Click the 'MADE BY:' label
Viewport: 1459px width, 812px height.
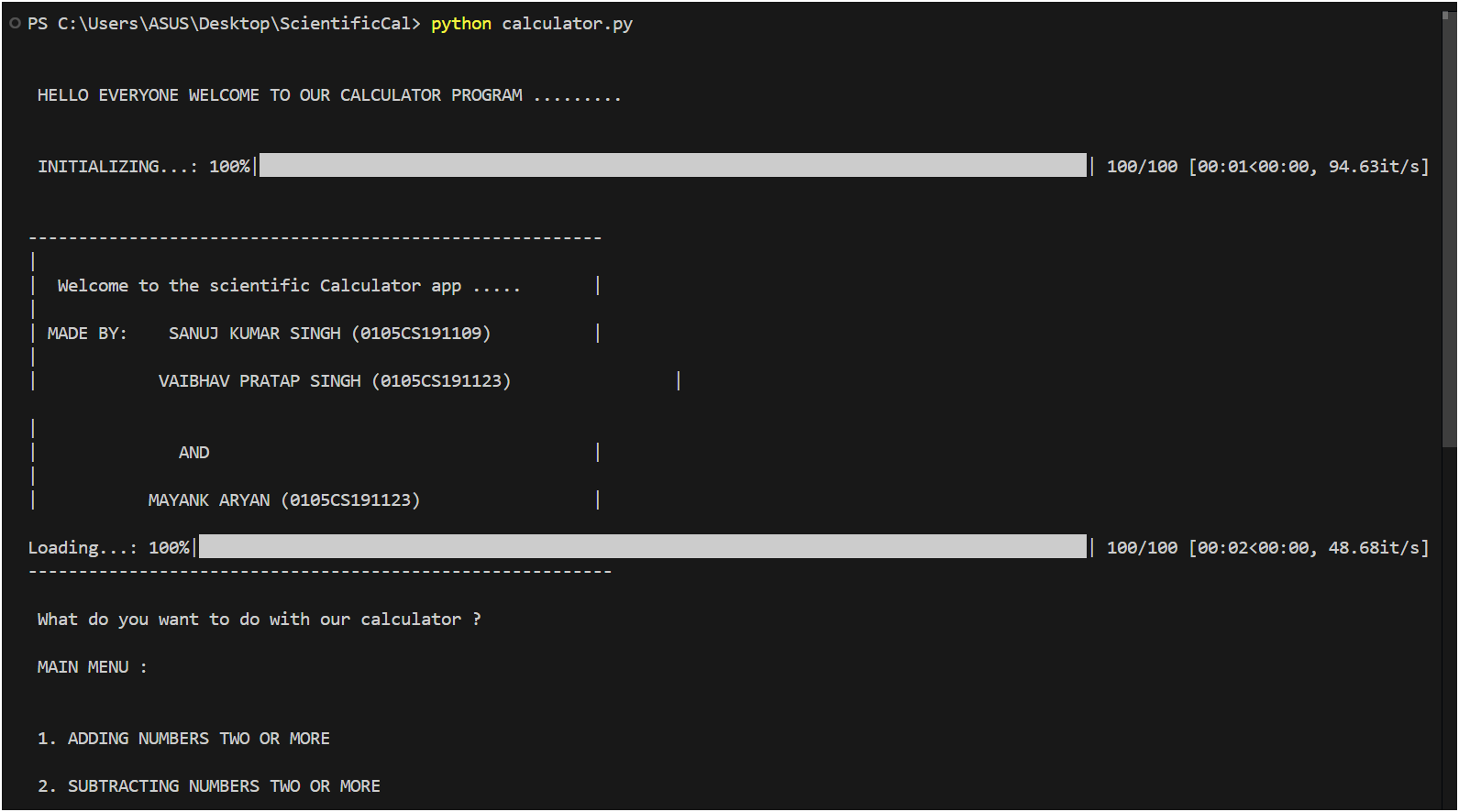pos(87,334)
